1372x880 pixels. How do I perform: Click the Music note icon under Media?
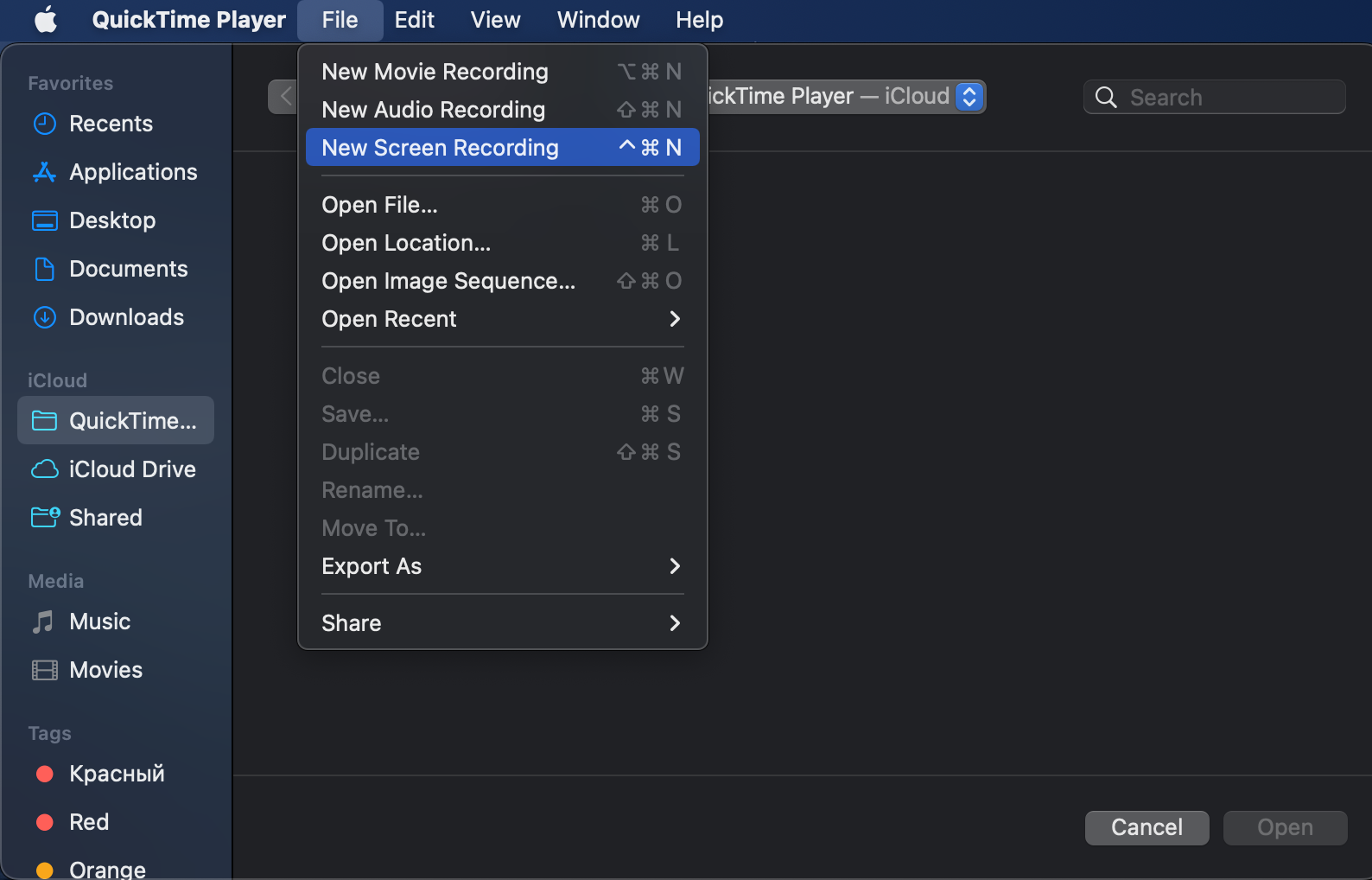[x=43, y=622]
